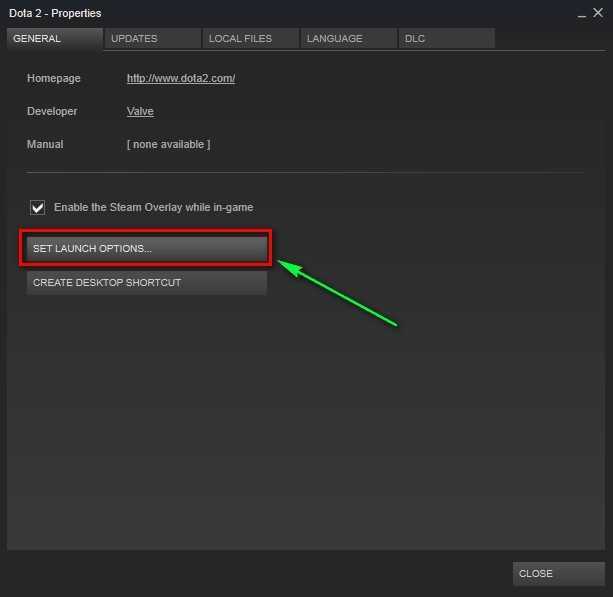613x597 pixels.
Task: Click the Manual label
Action: tap(45, 144)
